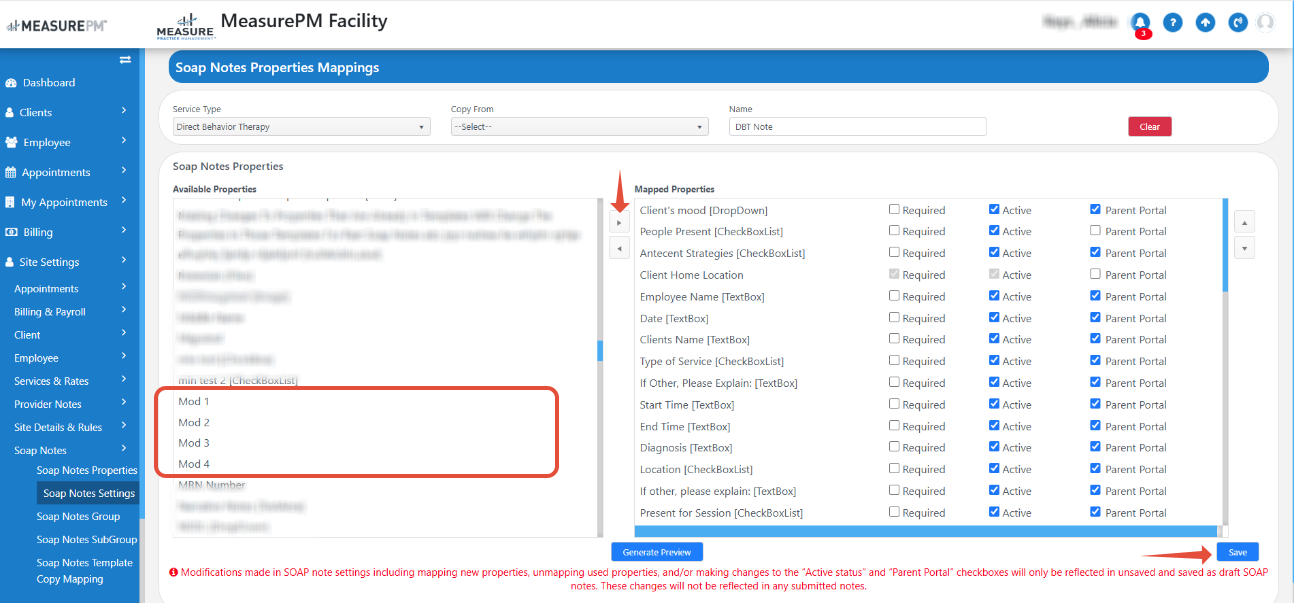The width and height of the screenshot is (1294, 603).
Task: Check Required for Employee Name
Action: (894, 296)
